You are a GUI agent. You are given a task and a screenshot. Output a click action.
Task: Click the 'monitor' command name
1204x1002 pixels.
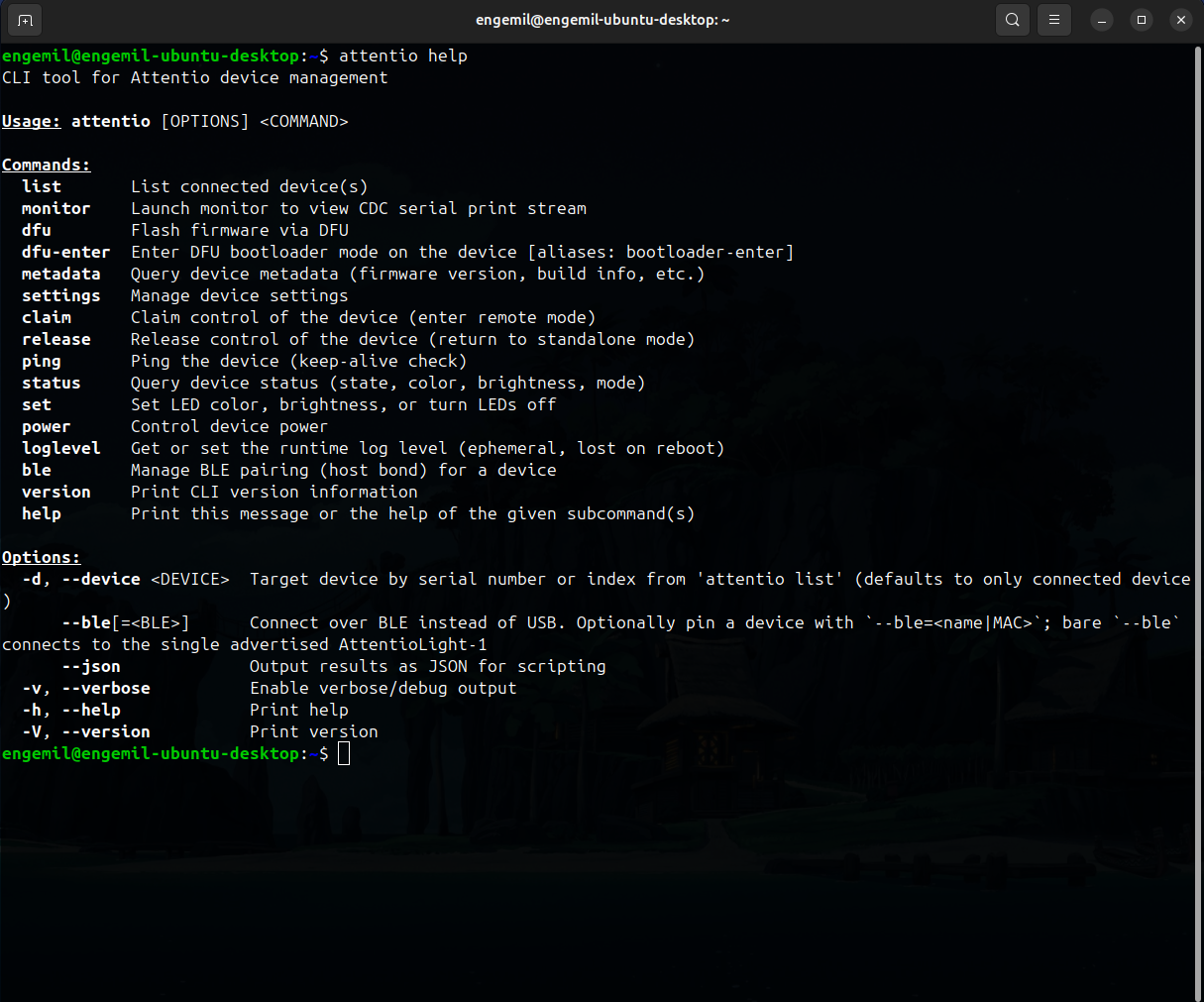56,209
